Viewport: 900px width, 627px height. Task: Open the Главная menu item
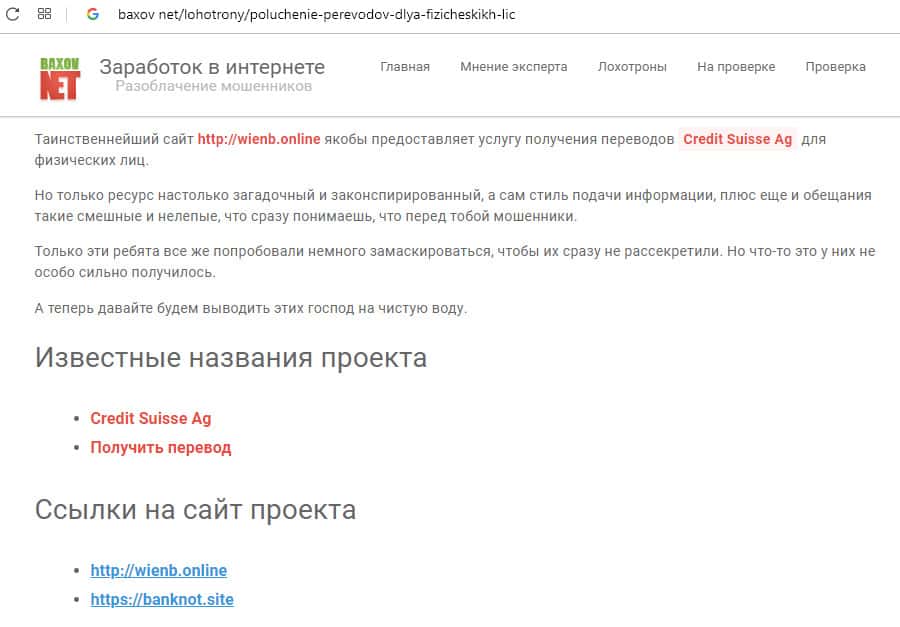(405, 67)
